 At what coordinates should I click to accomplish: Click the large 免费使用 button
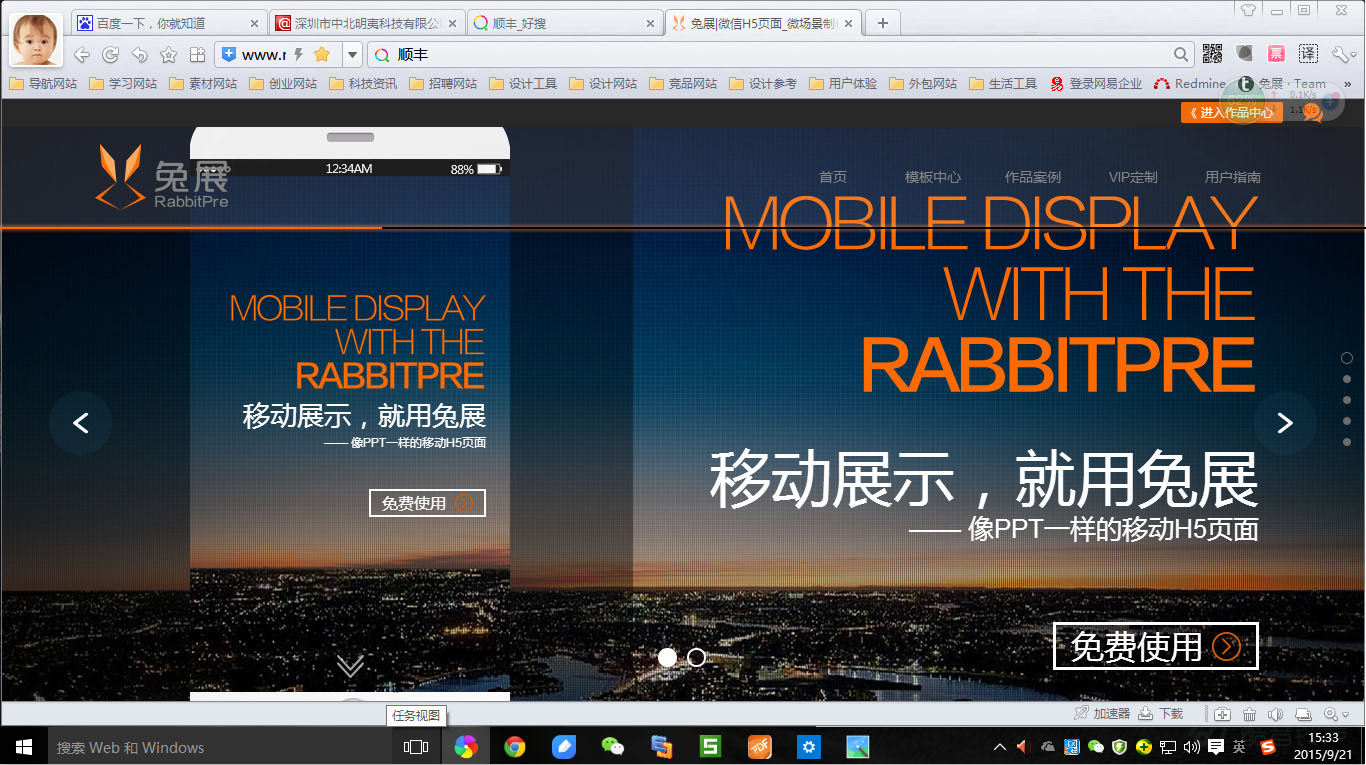tap(1156, 646)
